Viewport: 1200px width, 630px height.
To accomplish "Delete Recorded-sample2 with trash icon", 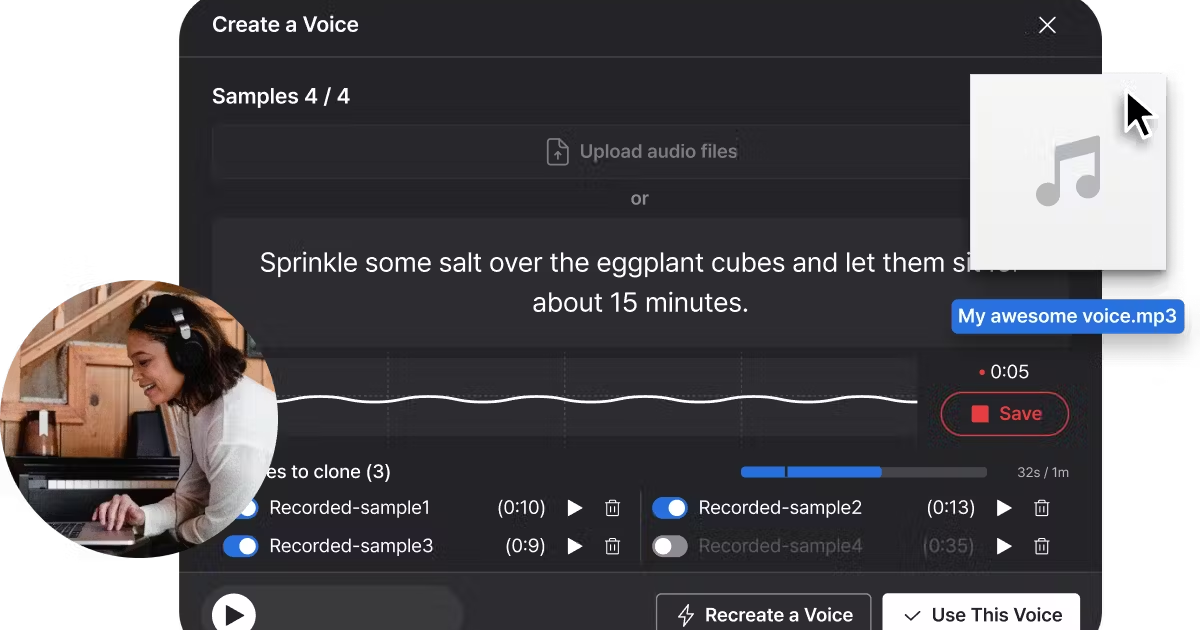I will [1042, 508].
